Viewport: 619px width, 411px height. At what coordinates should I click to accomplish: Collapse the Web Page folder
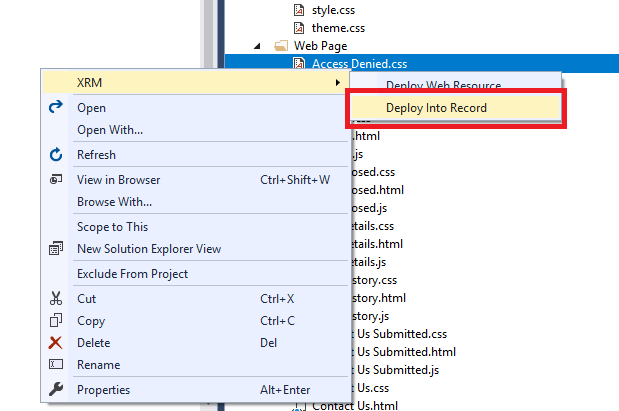258,46
